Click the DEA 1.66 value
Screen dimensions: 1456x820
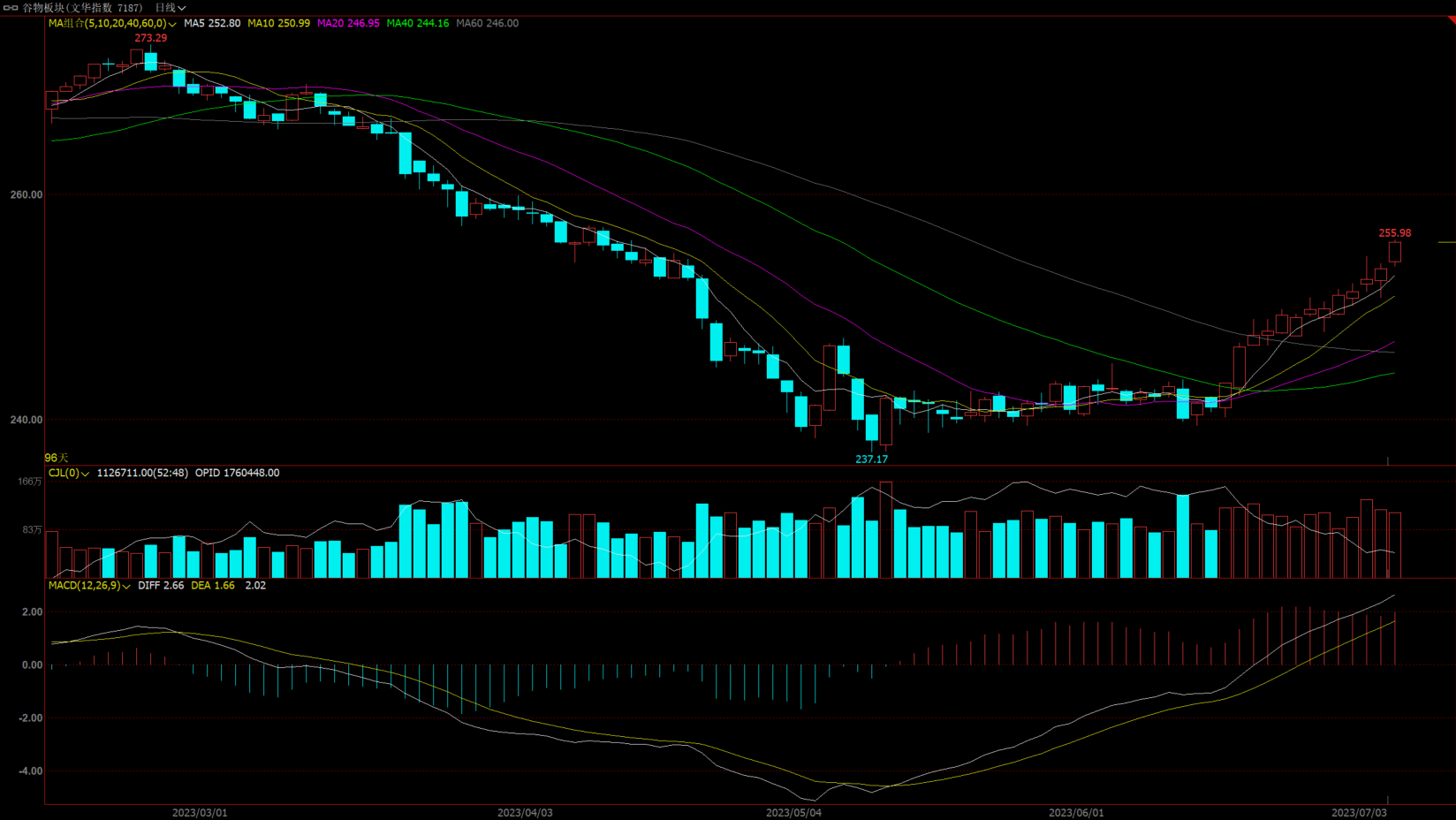pyautogui.click(x=213, y=585)
